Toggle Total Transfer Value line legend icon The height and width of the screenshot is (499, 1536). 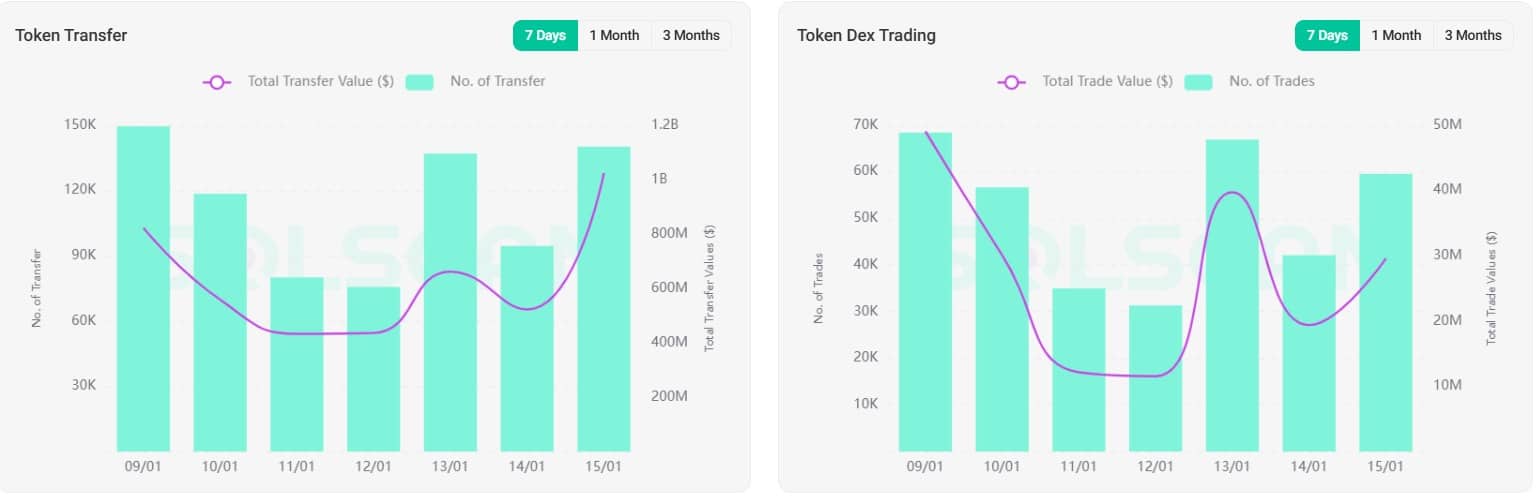[218, 82]
